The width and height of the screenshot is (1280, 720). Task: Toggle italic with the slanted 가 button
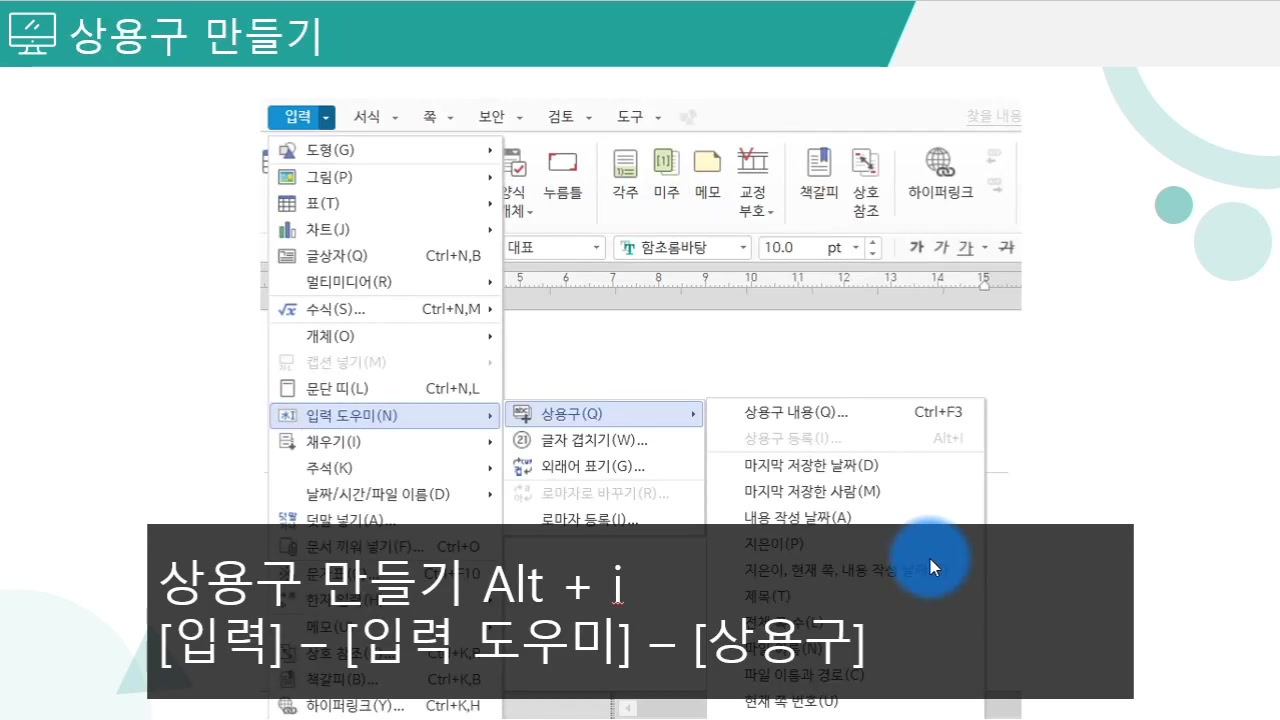941,247
